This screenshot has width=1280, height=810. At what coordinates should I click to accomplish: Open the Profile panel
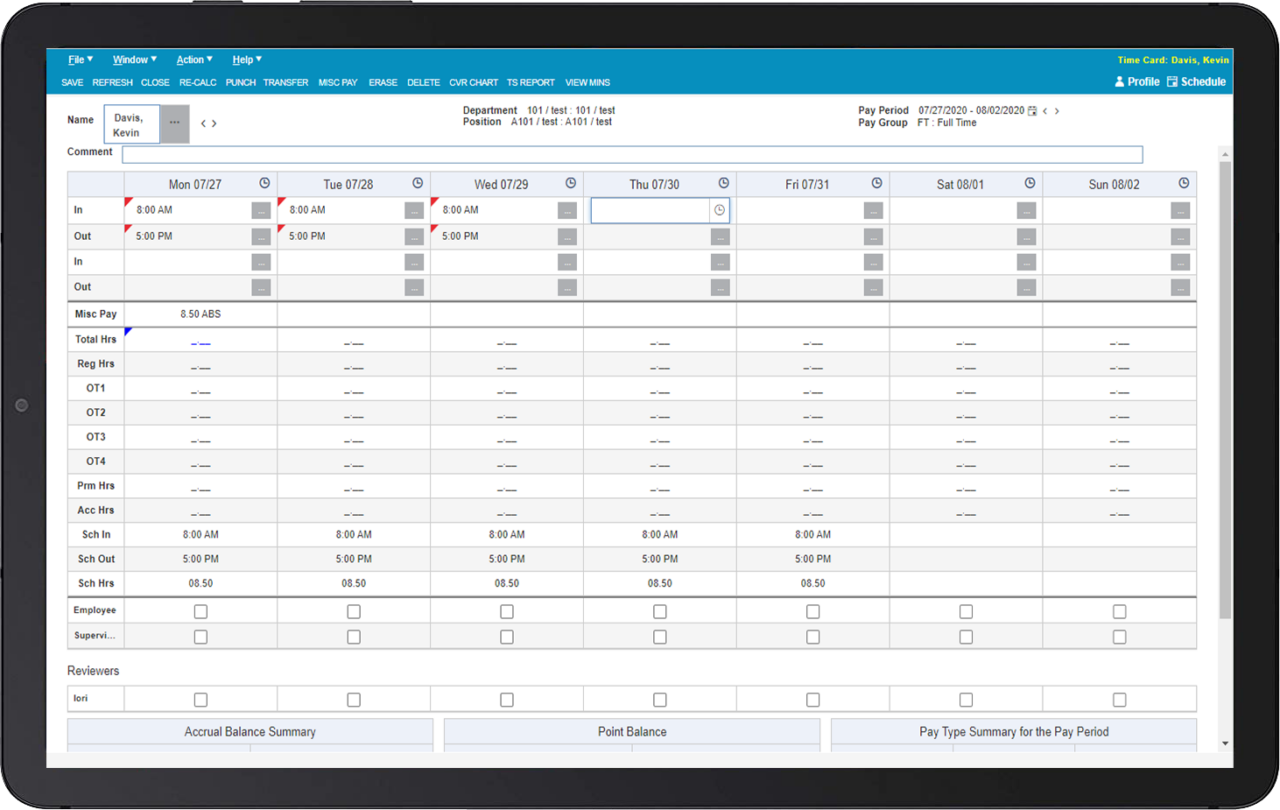pyautogui.click(x=1136, y=81)
